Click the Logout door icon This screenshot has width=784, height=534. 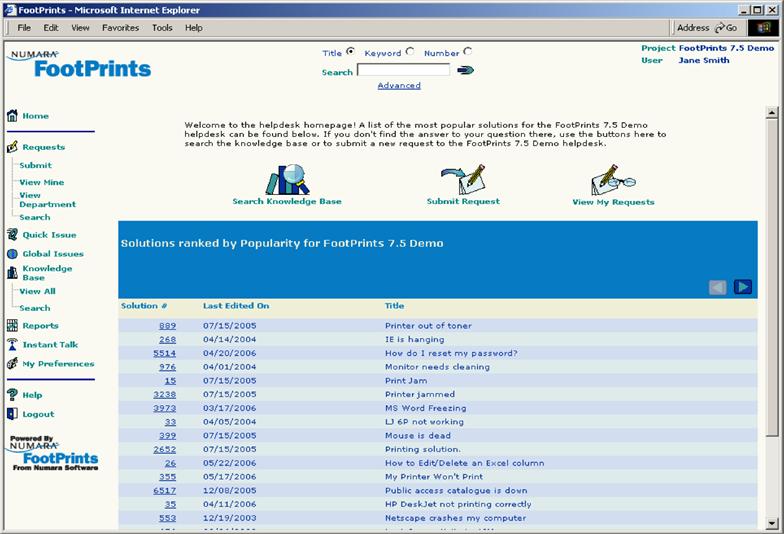(12, 414)
